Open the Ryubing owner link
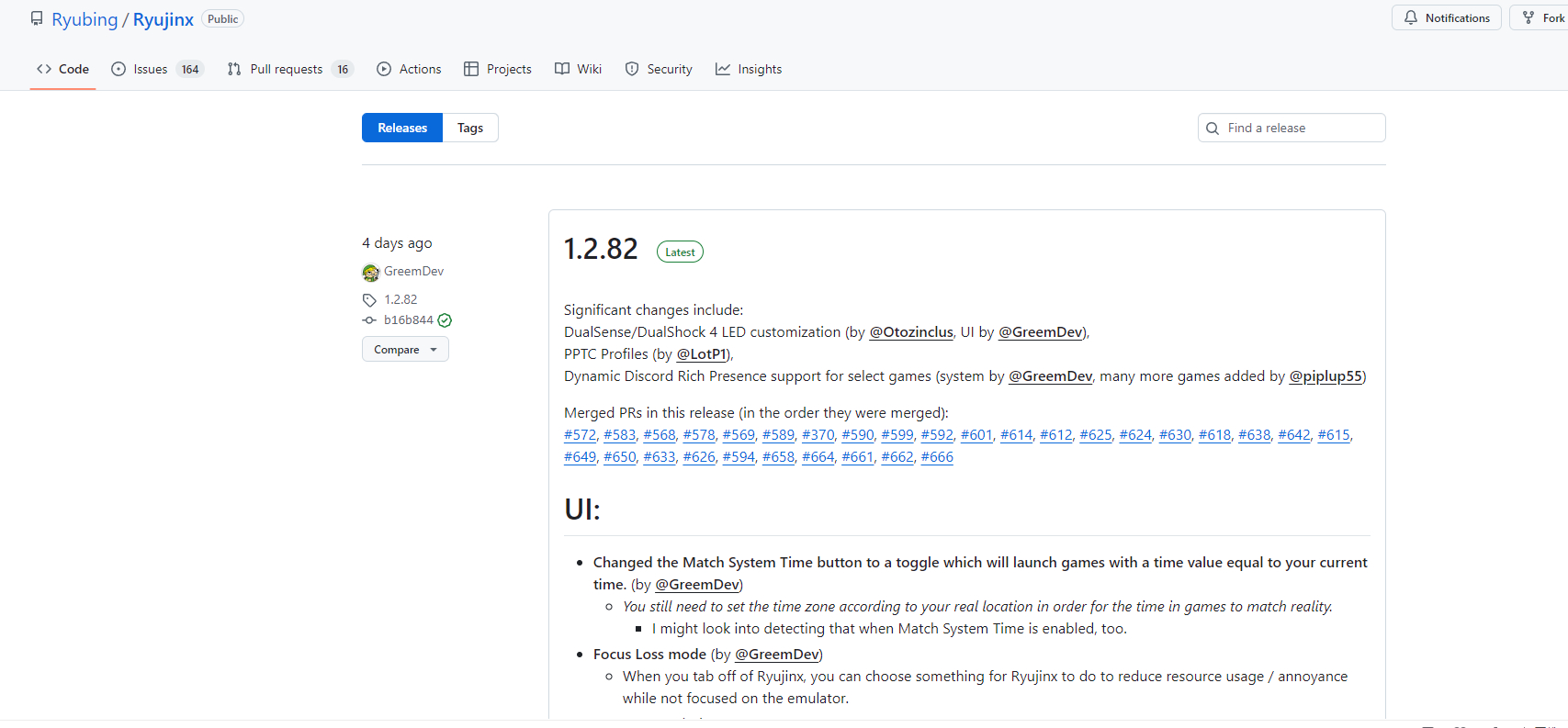The image size is (1568, 728). (x=85, y=19)
